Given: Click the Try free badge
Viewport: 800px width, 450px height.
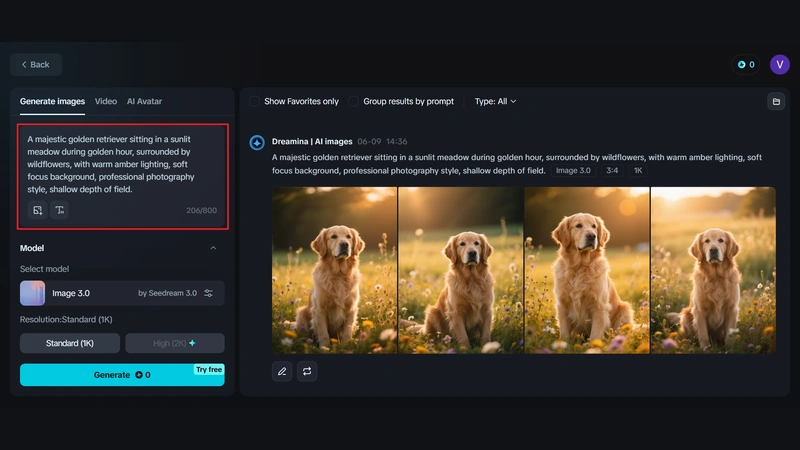Looking at the screenshot, I should pyautogui.click(x=209, y=369).
